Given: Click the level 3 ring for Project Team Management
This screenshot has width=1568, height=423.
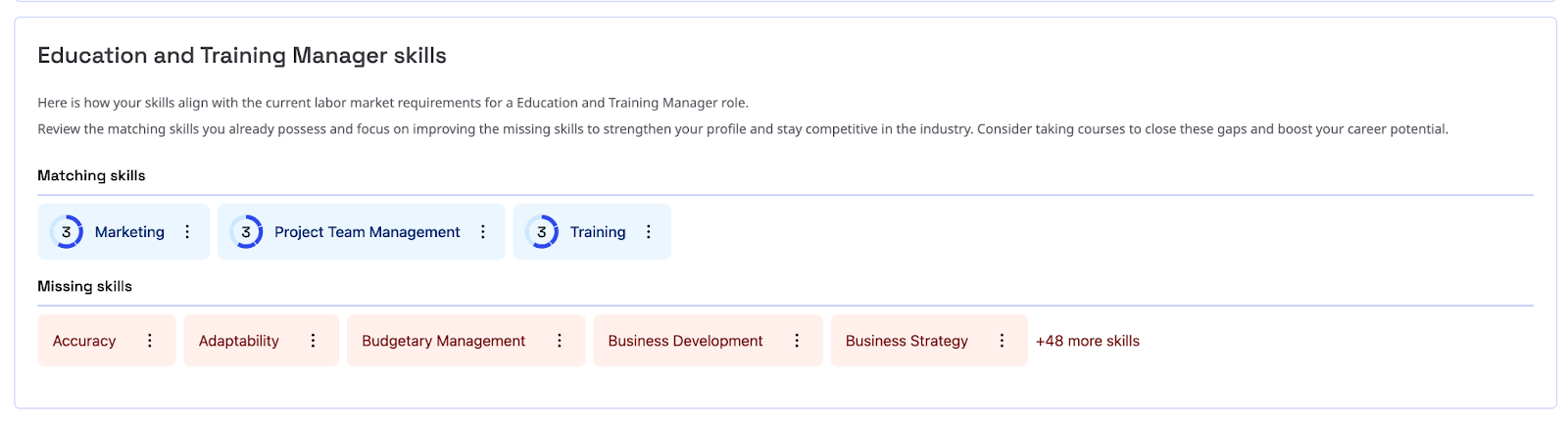Looking at the screenshot, I should (x=246, y=232).
